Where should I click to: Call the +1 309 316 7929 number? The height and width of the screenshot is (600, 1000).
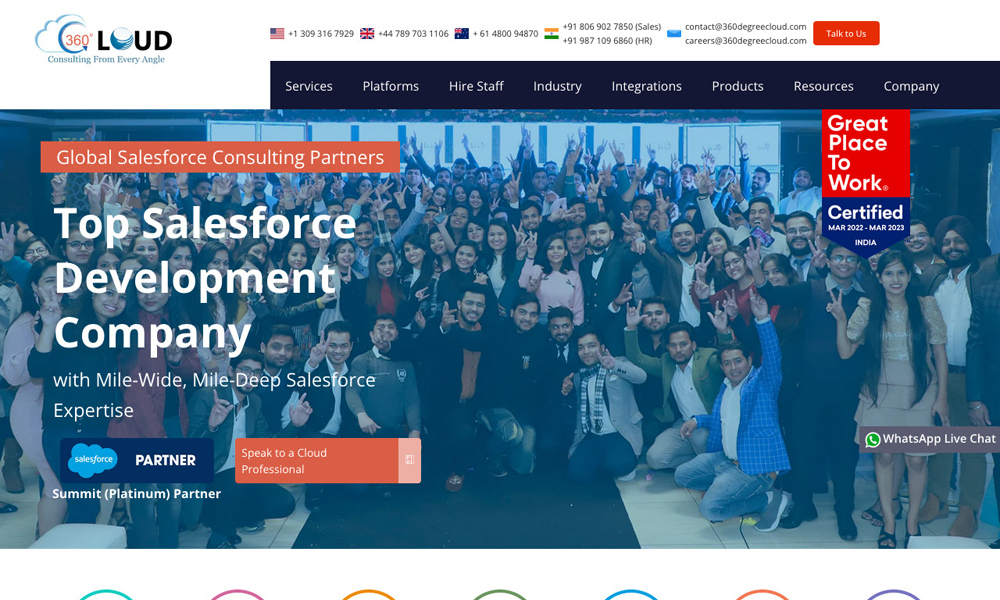[320, 34]
